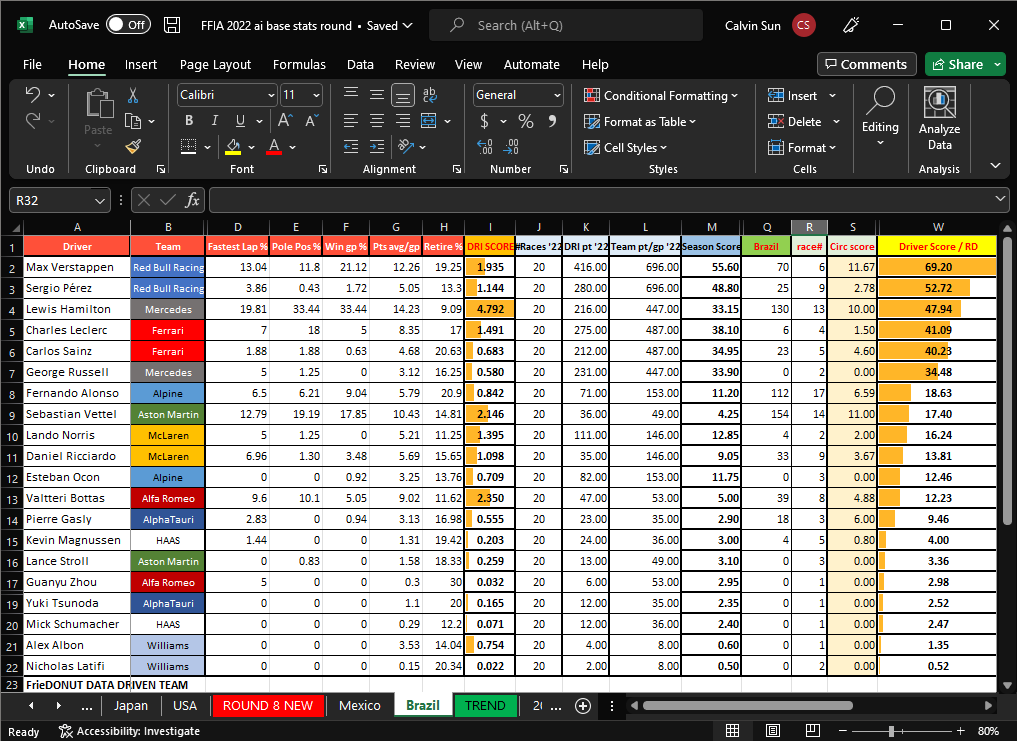The image size is (1017, 741).
Task: Toggle Align Left in Alignment group
Action: [x=351, y=121]
